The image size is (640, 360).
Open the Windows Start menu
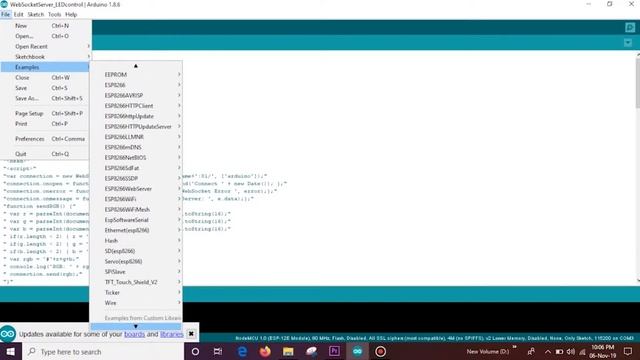pyautogui.click(x=11, y=351)
